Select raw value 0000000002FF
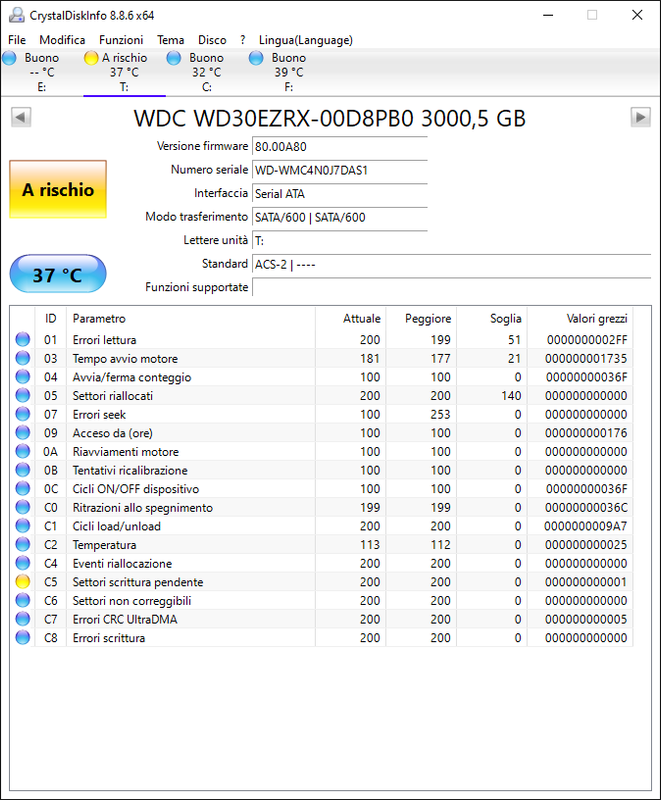This screenshot has height=800, width=661. pyautogui.click(x=587, y=340)
